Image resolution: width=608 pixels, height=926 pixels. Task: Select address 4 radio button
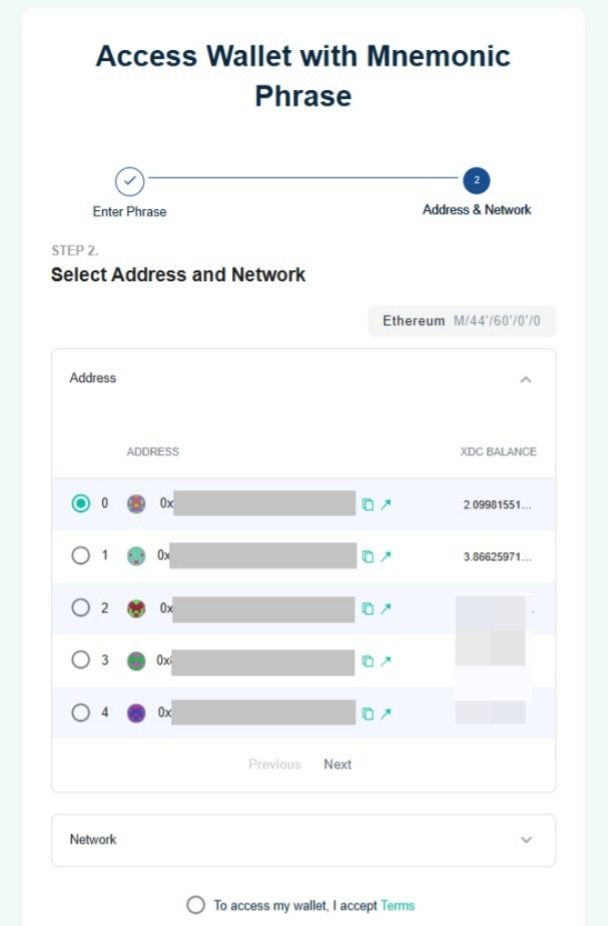81,713
